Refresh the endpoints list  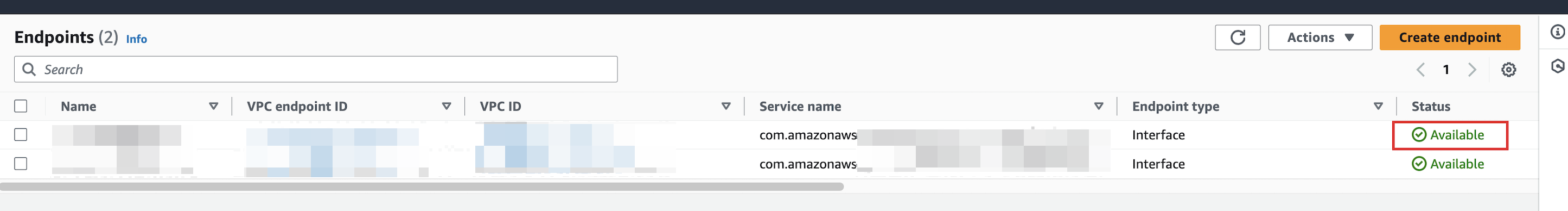tap(1237, 38)
